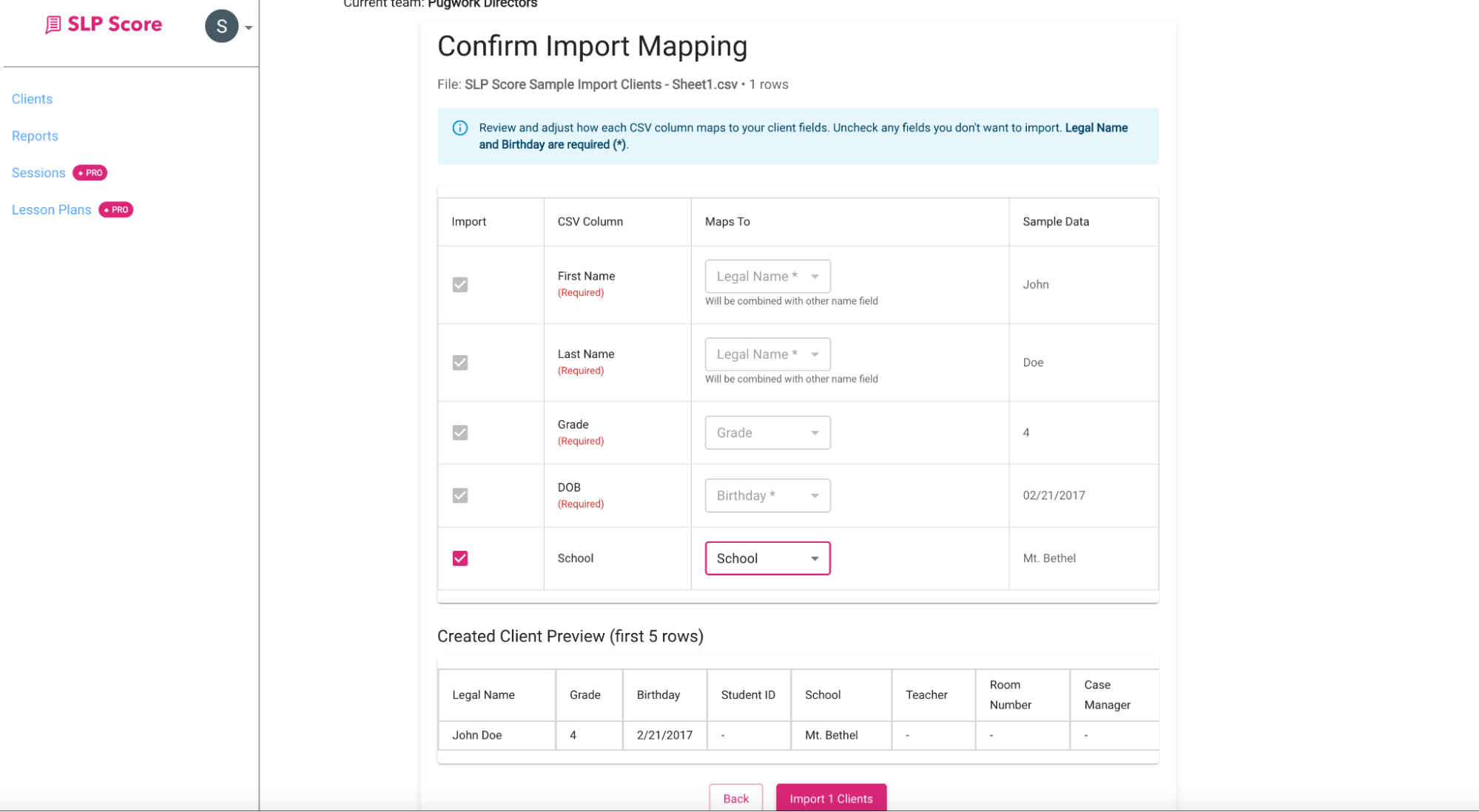Screen dimensions: 1479x812
Task: Open the user avatar menu
Action: tap(220, 26)
